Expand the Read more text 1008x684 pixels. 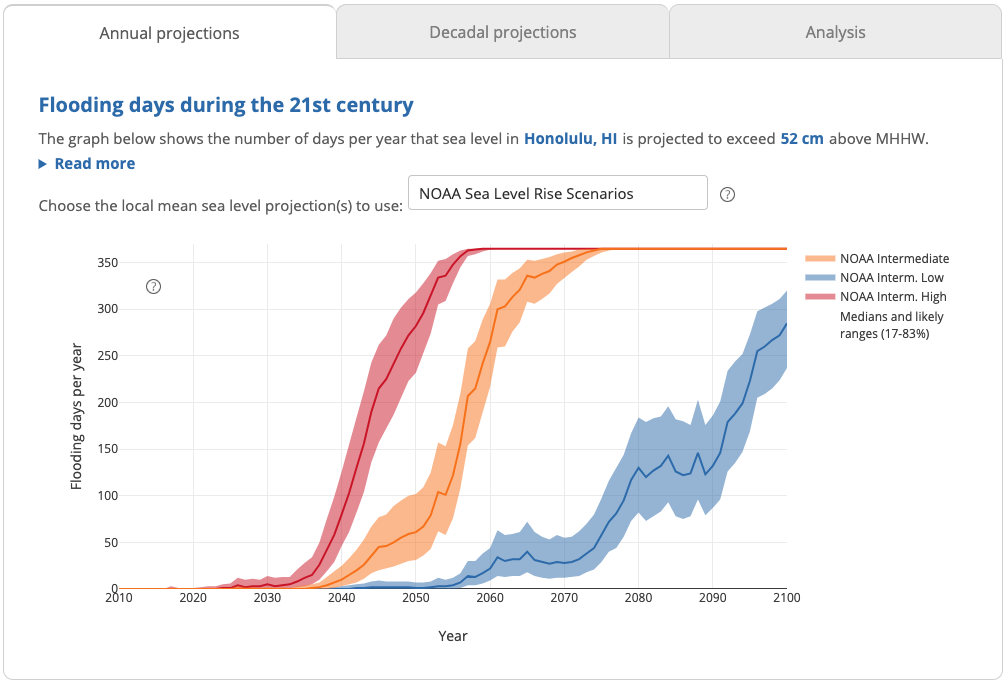tap(94, 164)
